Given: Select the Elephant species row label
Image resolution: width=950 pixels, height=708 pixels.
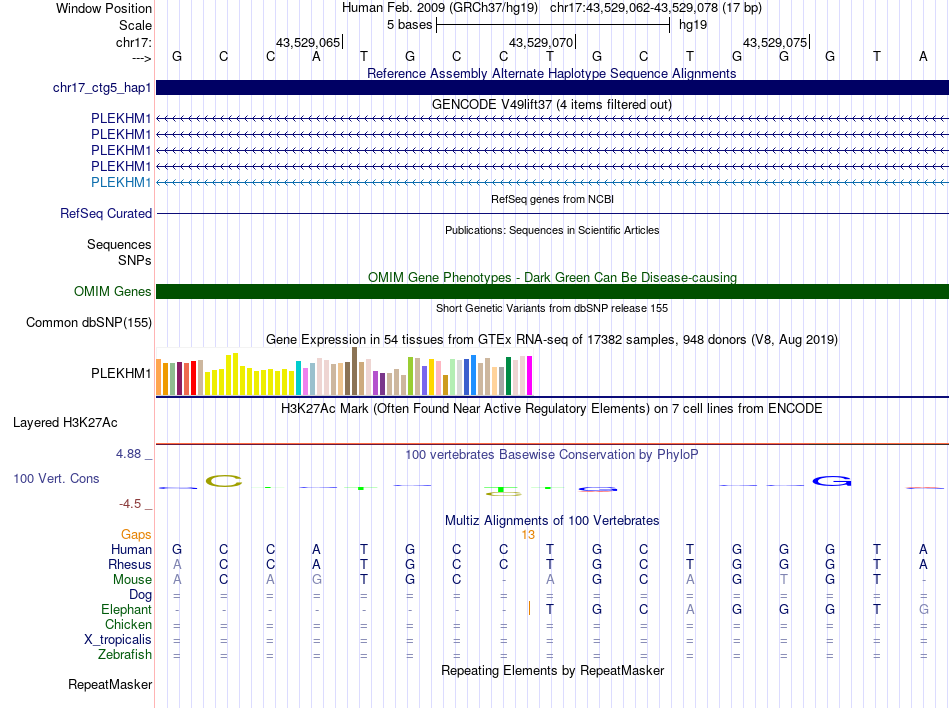Looking at the screenshot, I should pyautogui.click(x=126, y=610).
